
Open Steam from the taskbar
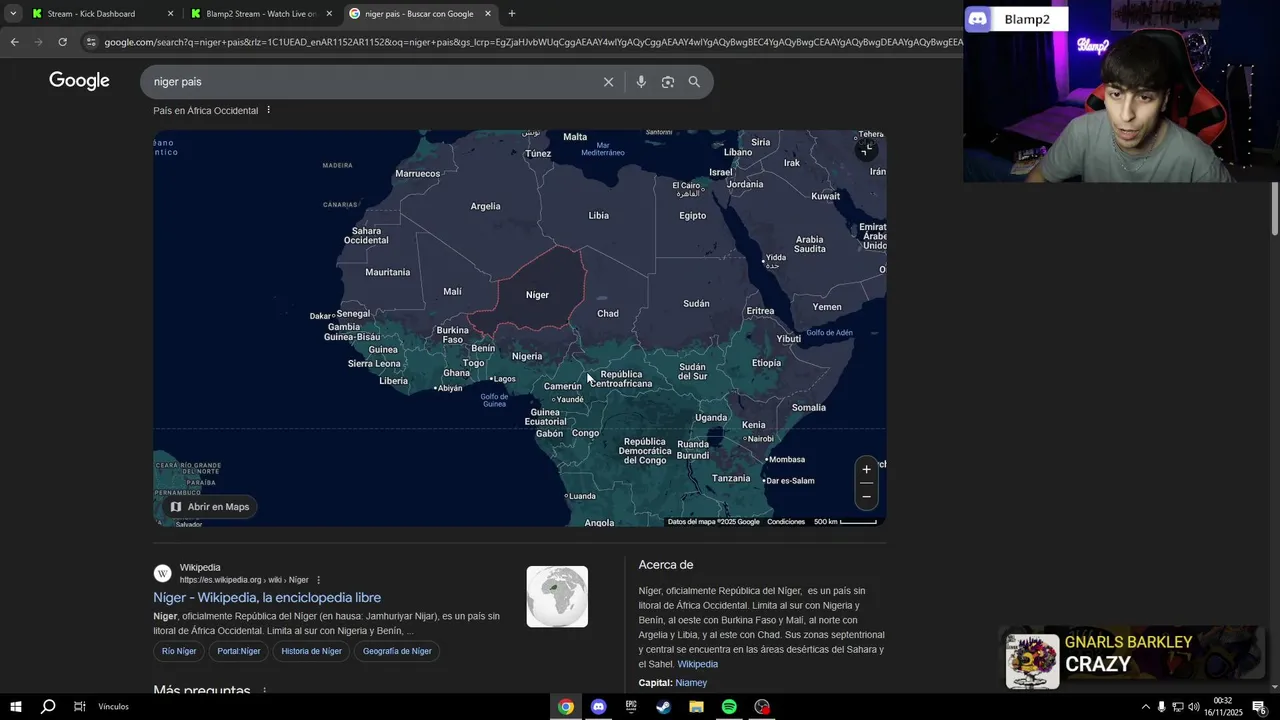coord(664,707)
